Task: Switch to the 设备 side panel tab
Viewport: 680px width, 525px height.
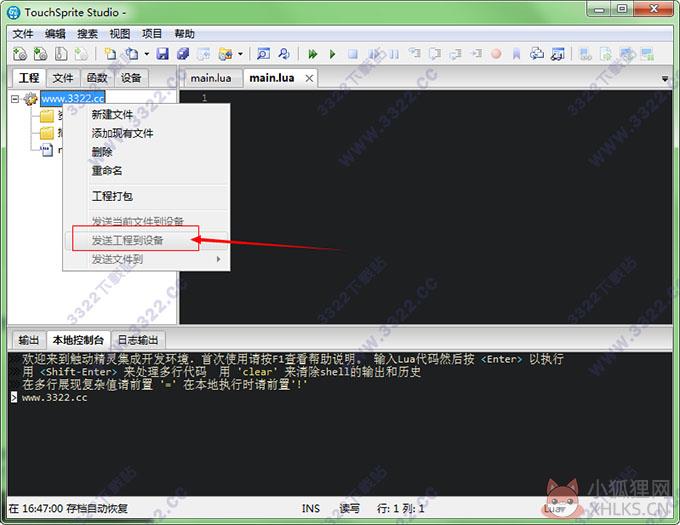Action: pyautogui.click(x=131, y=78)
